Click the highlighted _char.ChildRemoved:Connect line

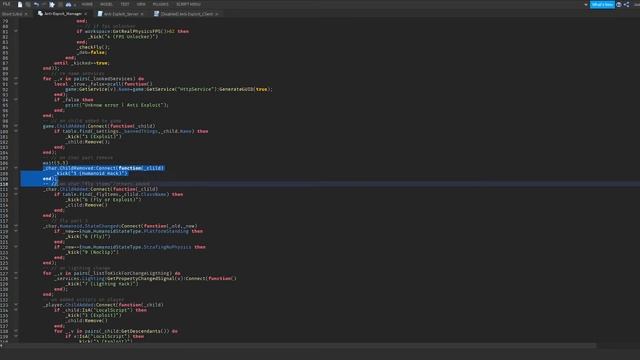[104, 168]
